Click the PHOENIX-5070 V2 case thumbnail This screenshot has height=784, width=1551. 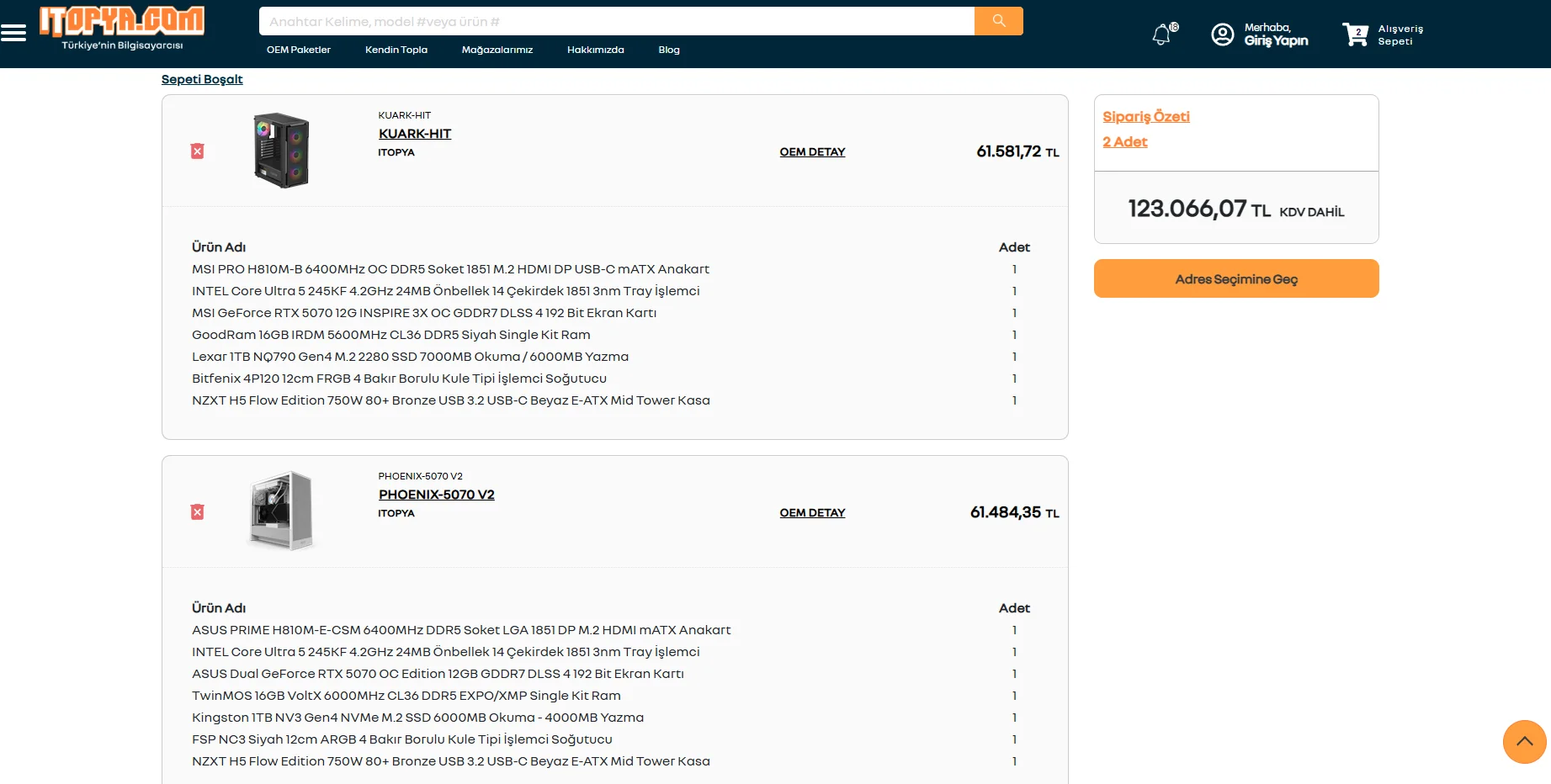pyautogui.click(x=282, y=510)
